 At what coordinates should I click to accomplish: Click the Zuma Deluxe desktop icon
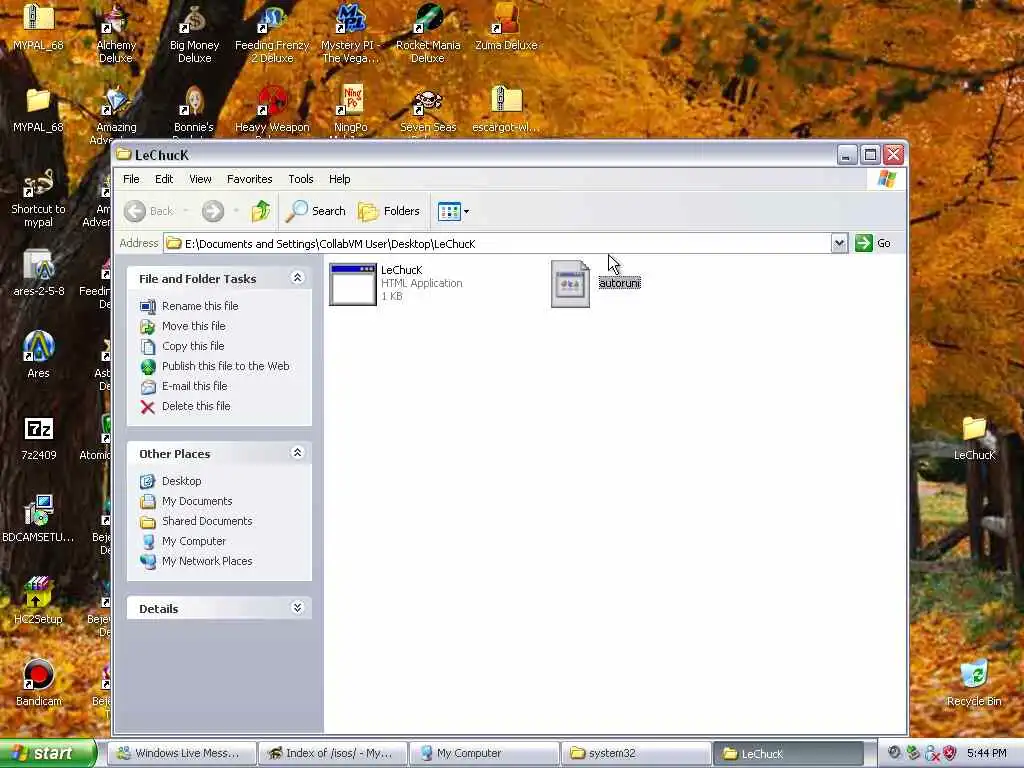506,27
